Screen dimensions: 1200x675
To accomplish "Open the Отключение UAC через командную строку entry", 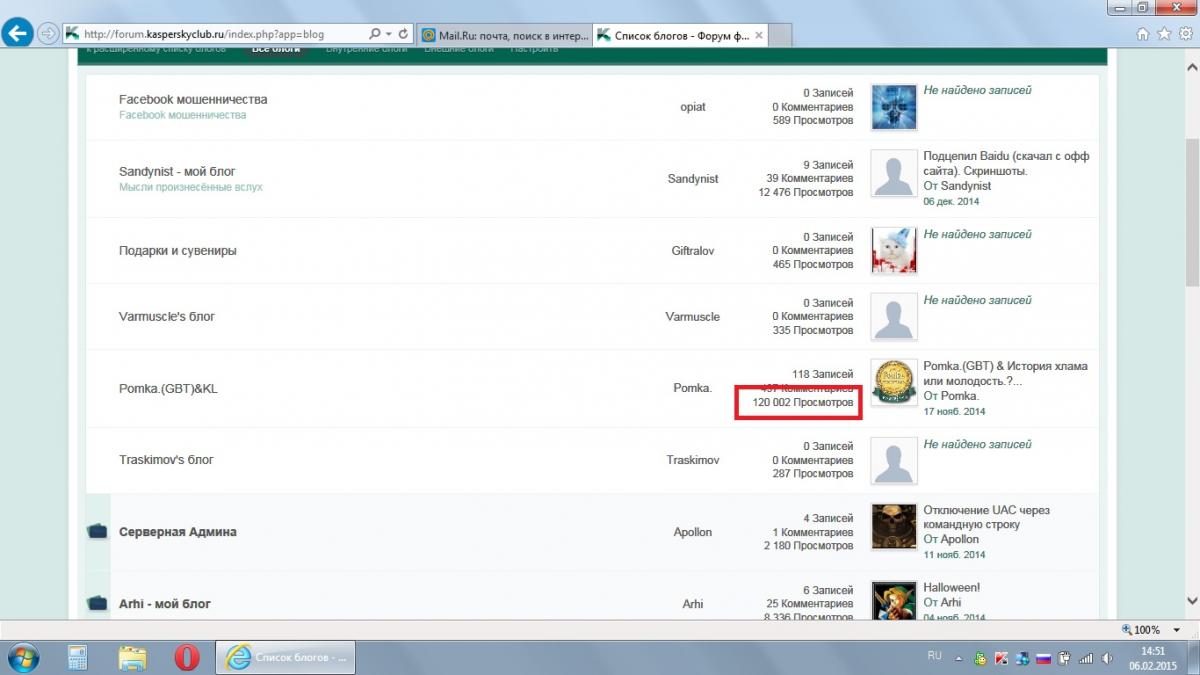I will pyautogui.click(x=986, y=517).
